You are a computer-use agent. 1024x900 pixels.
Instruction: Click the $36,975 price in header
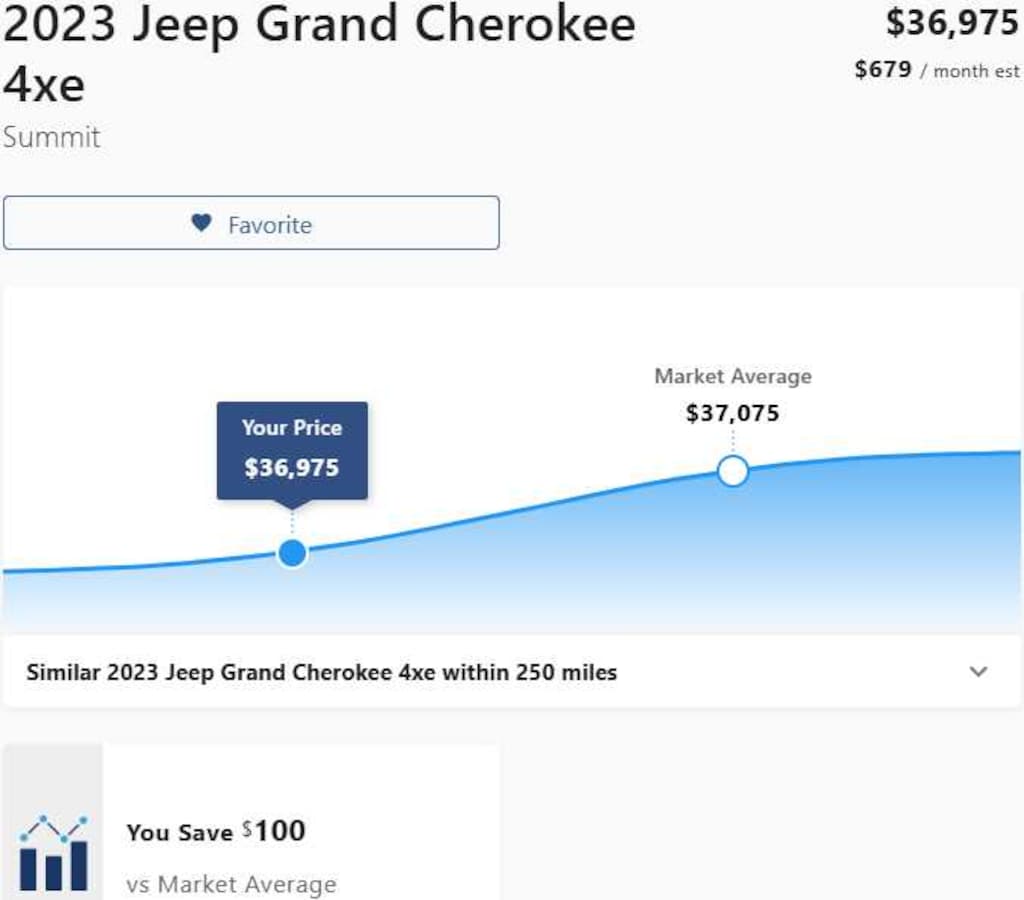952,23
